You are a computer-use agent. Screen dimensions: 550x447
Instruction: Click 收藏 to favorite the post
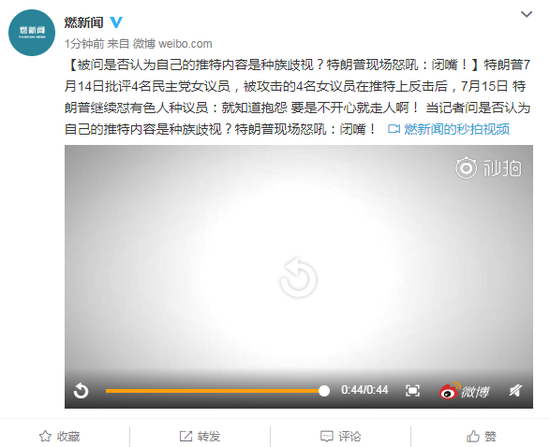60,436
